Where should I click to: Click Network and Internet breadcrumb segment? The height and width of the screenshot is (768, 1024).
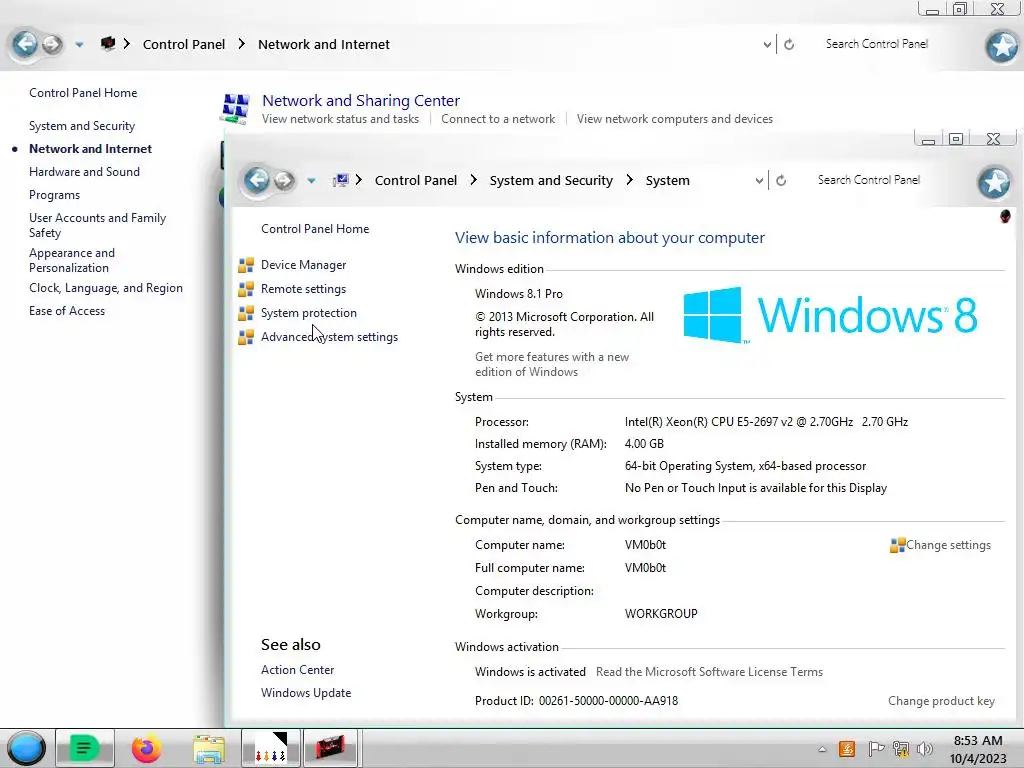324,44
